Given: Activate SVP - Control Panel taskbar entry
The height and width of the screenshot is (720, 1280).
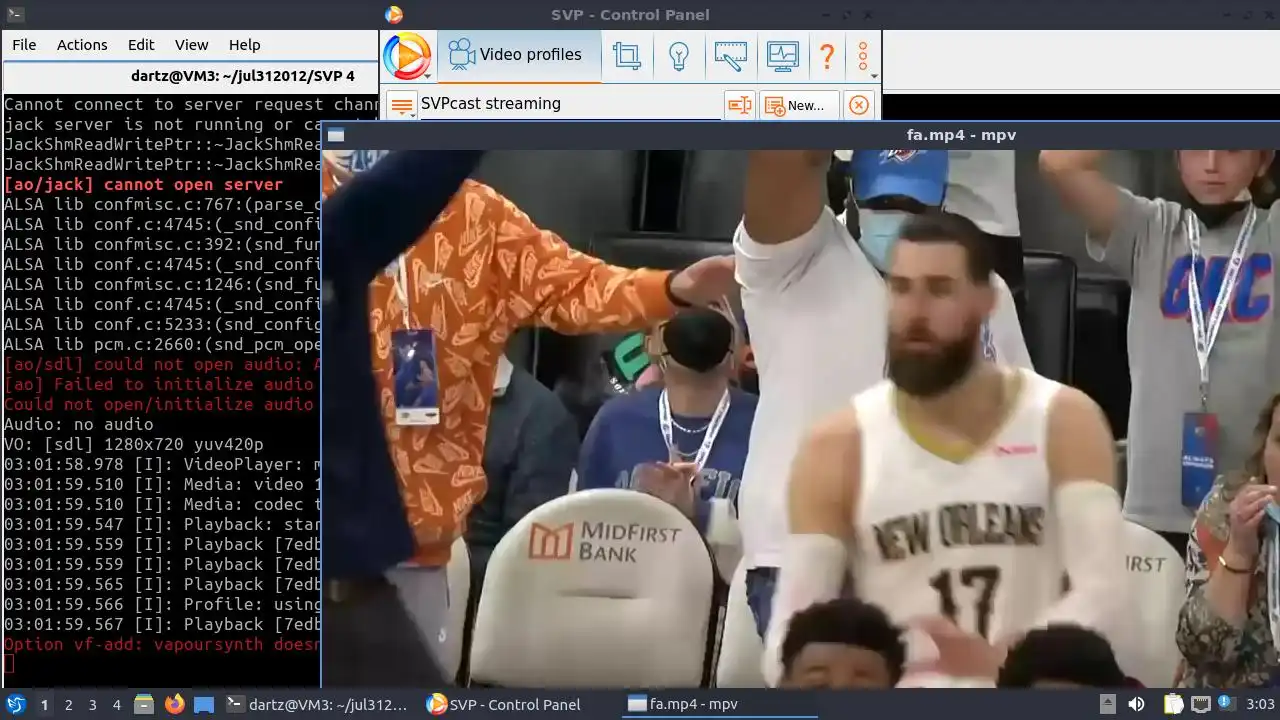Looking at the screenshot, I should point(518,705).
